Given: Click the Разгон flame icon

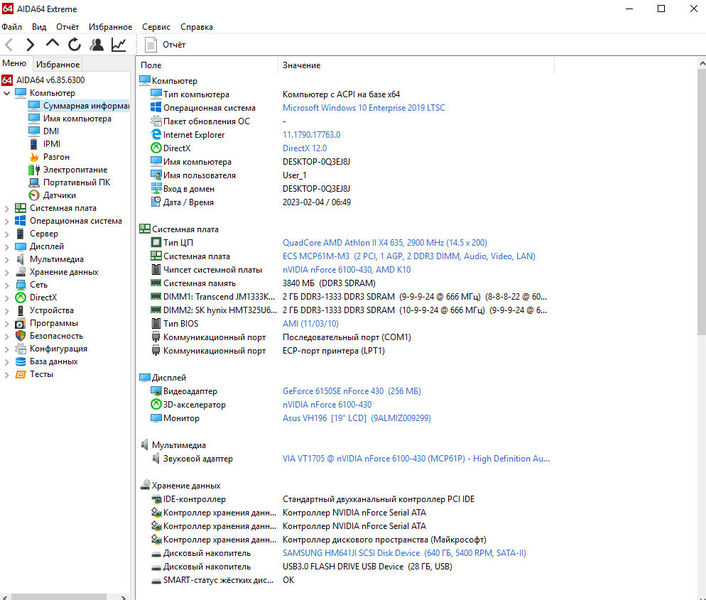Looking at the screenshot, I should pyautogui.click(x=34, y=157).
